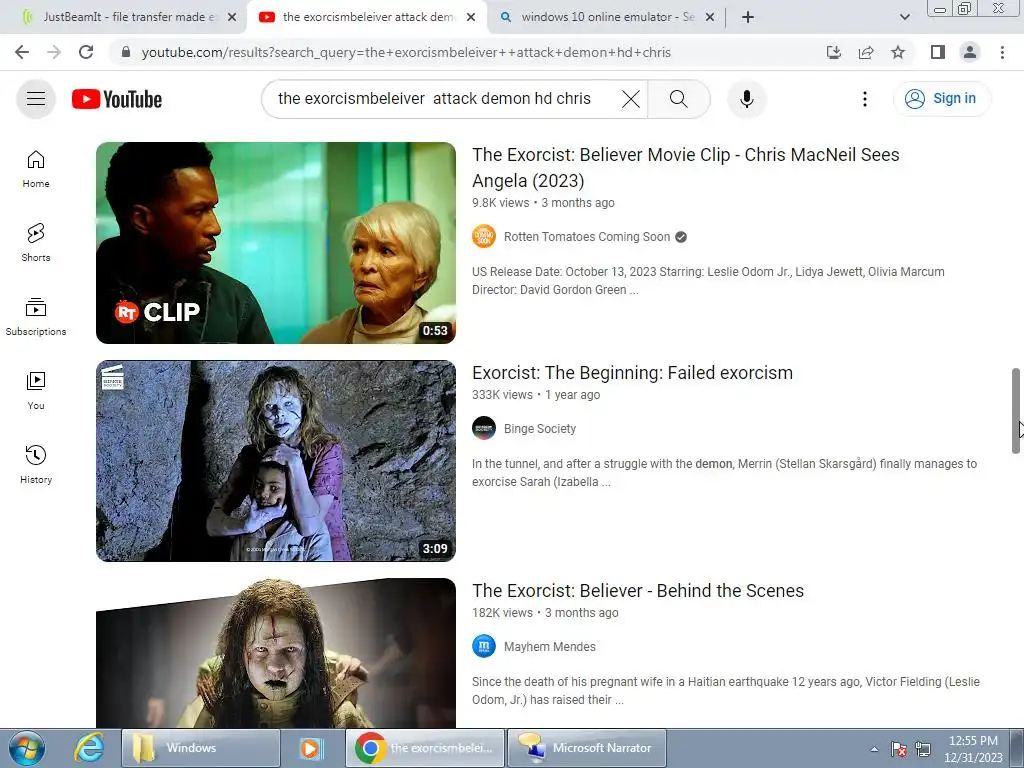1024x768 pixels.
Task: Open Rotten Tomatoes Coming Soon channel
Action: (587, 237)
